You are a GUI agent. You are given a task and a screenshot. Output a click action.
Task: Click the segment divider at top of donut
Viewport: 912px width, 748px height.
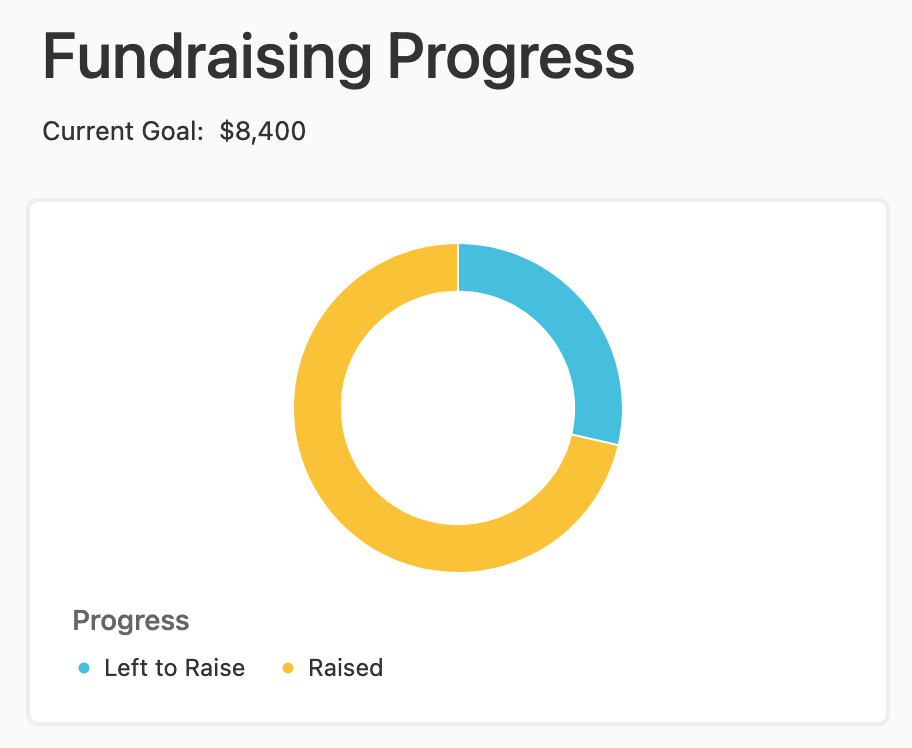point(458,268)
